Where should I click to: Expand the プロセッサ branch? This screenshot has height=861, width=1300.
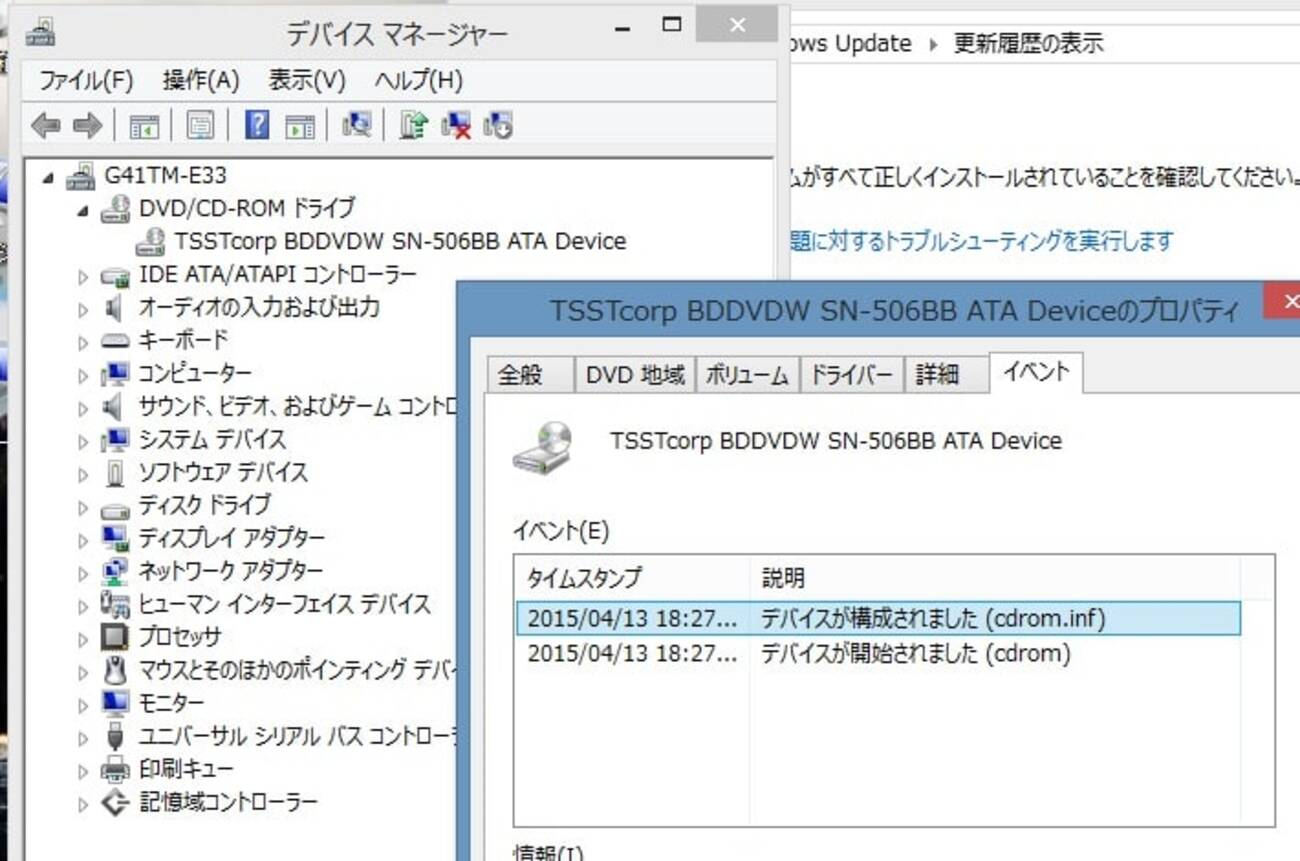(x=83, y=638)
